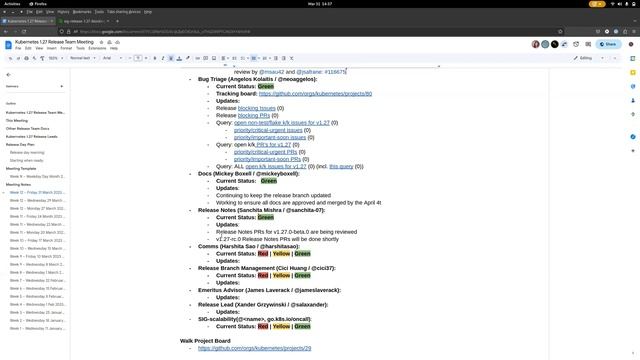The width and height of the screenshot is (640, 360).
Task: Open the 'priority/critical-urgent issues' link
Action: tap(268, 130)
